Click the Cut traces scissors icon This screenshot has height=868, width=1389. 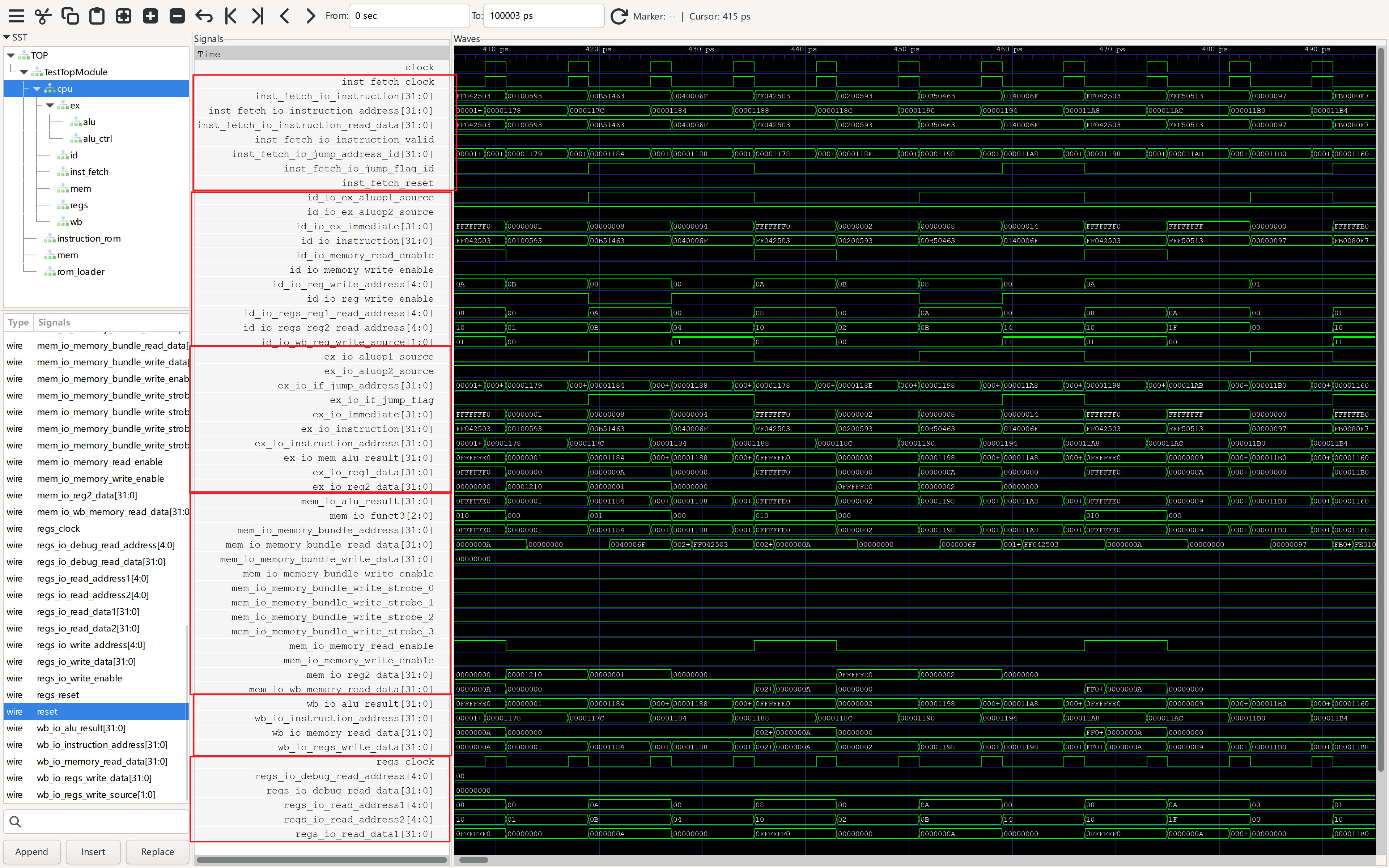point(43,16)
